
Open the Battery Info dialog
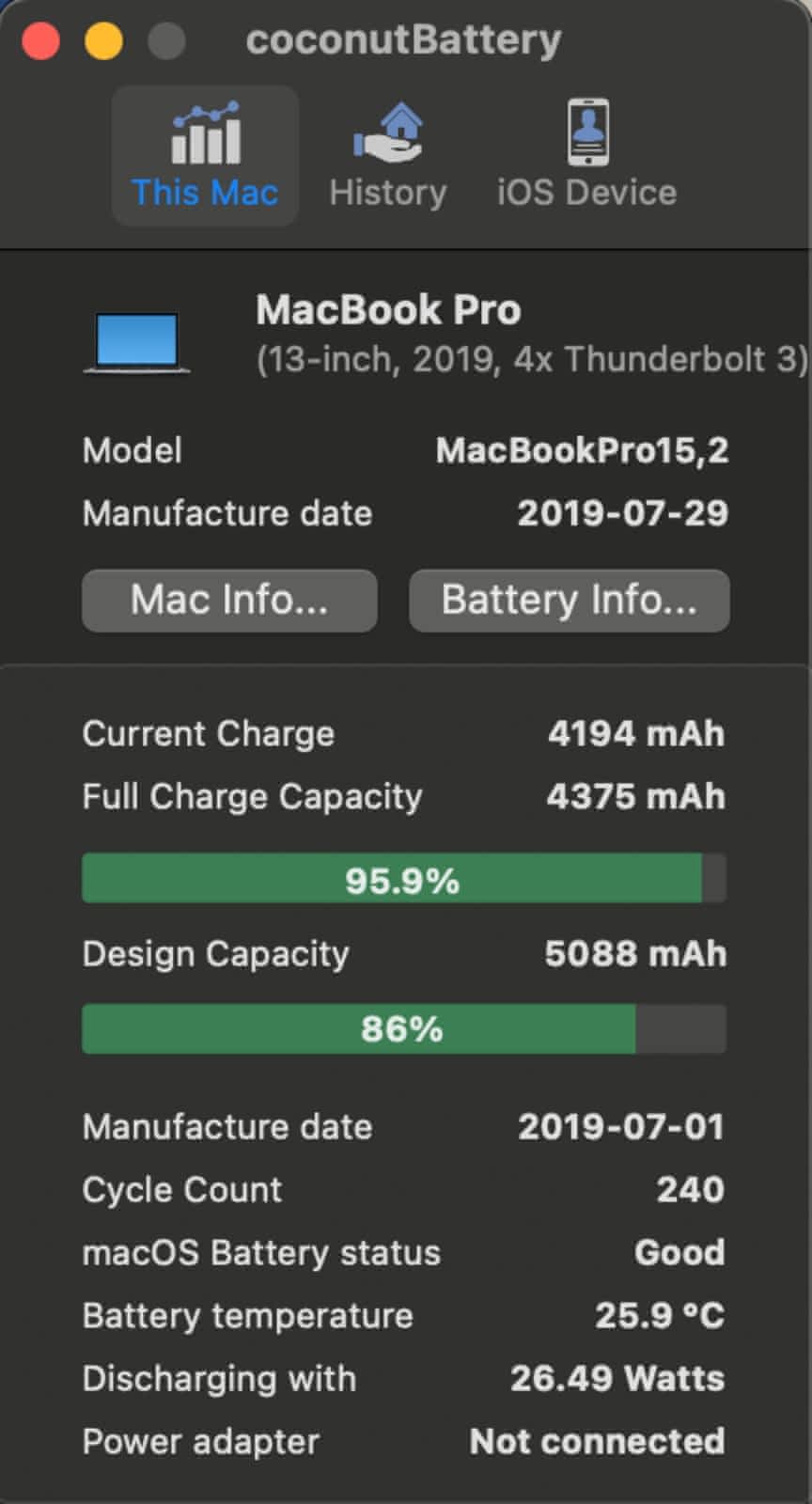click(569, 601)
